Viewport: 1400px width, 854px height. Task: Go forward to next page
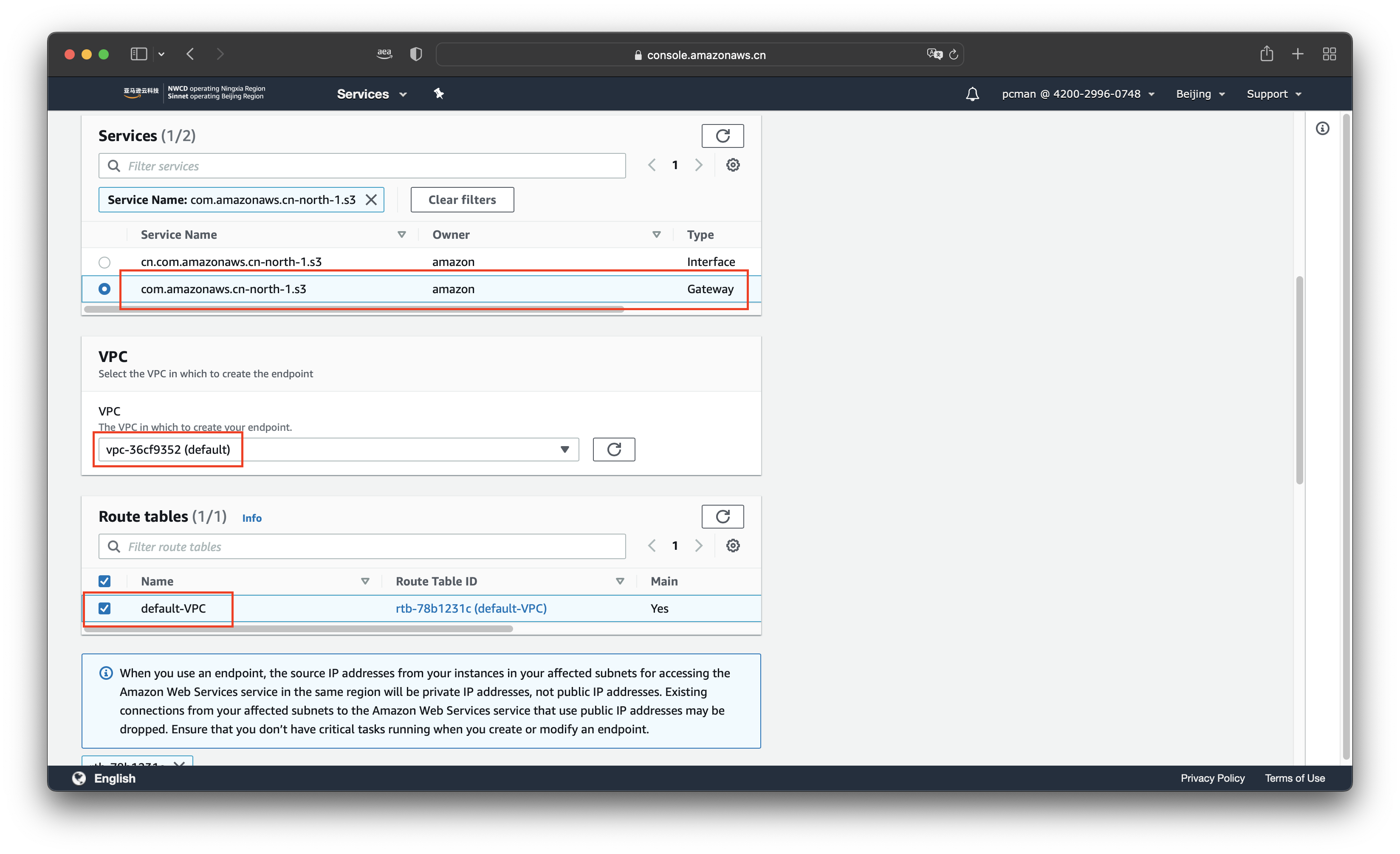[220, 54]
